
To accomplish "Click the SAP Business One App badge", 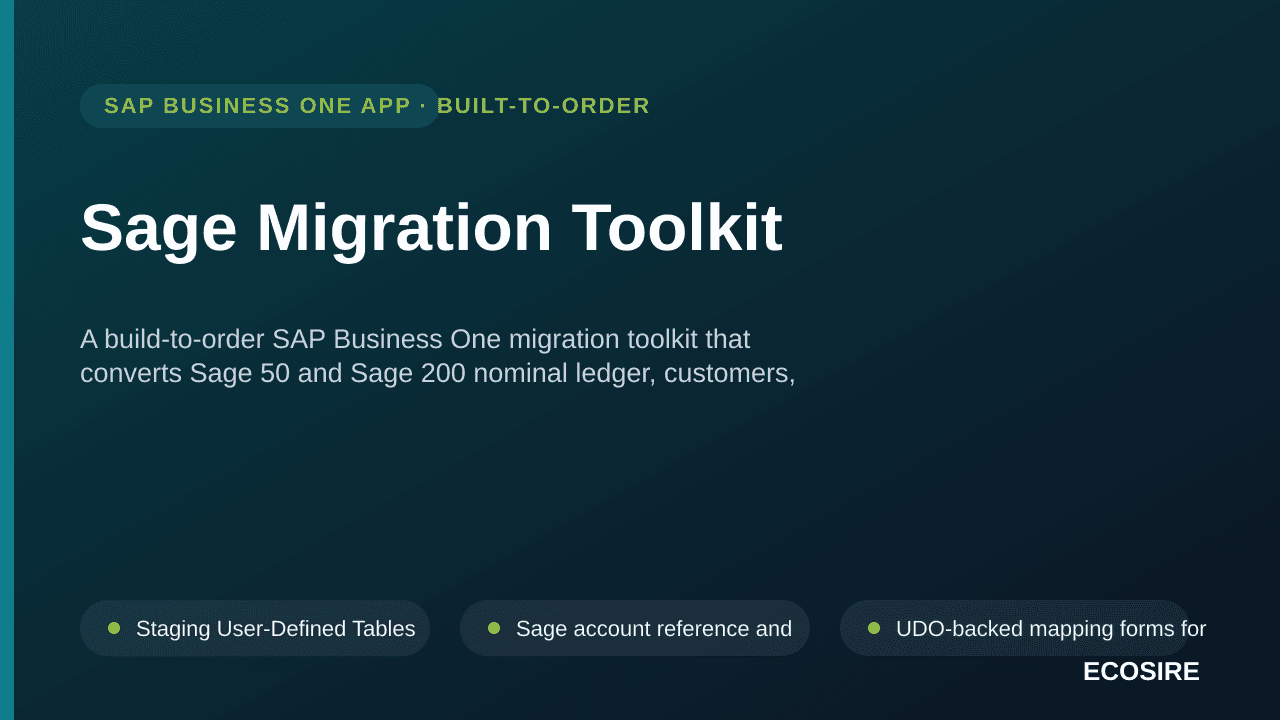I will (259, 106).
